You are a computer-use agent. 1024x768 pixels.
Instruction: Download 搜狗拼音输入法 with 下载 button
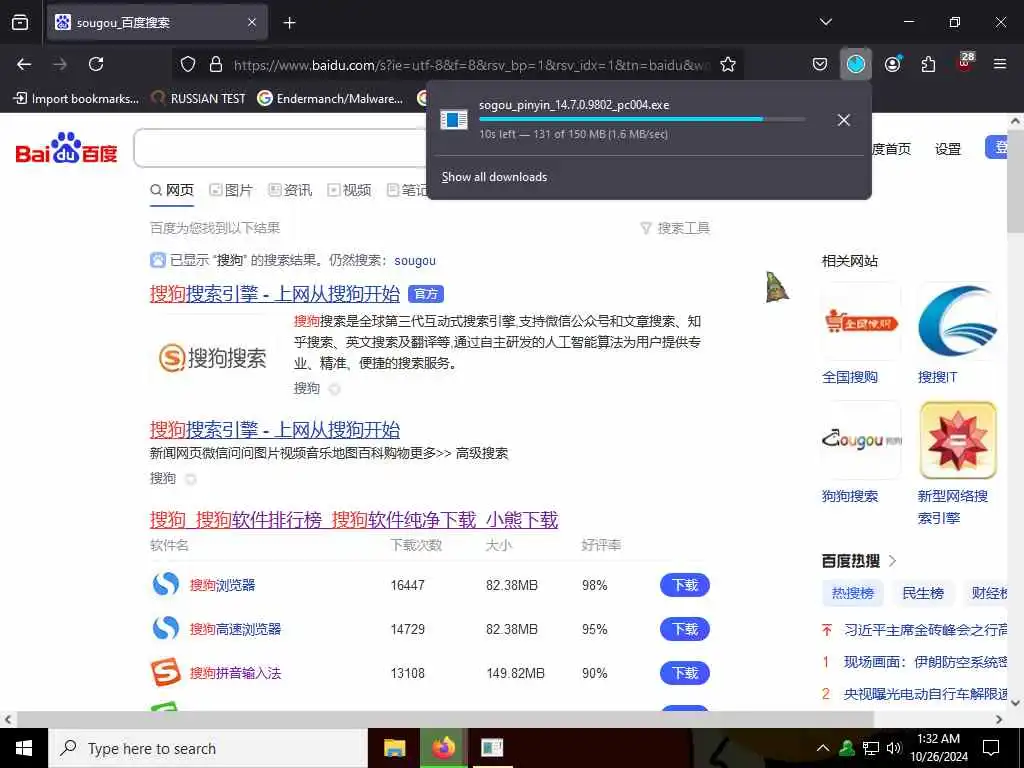coord(684,673)
